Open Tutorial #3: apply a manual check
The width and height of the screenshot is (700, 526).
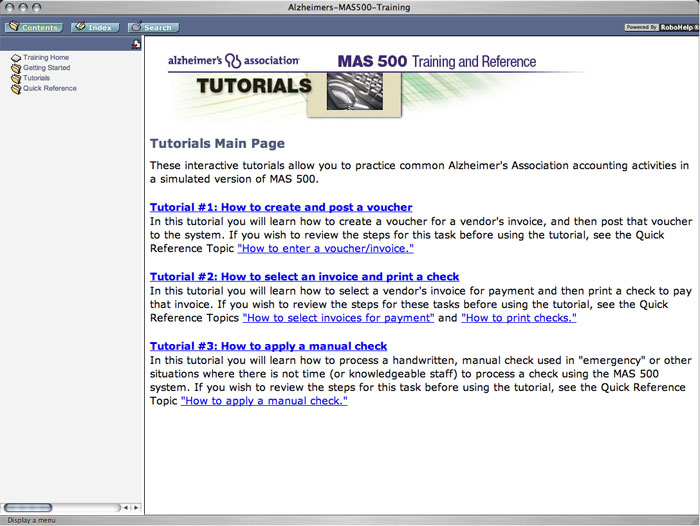pos(268,346)
